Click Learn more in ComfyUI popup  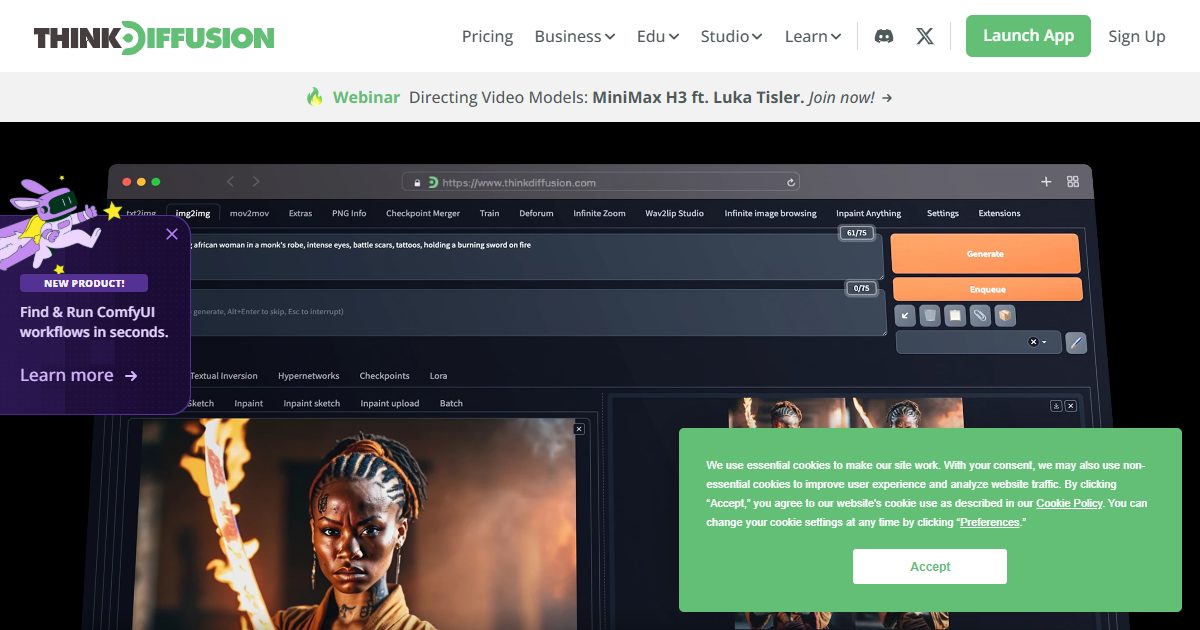[x=79, y=375]
